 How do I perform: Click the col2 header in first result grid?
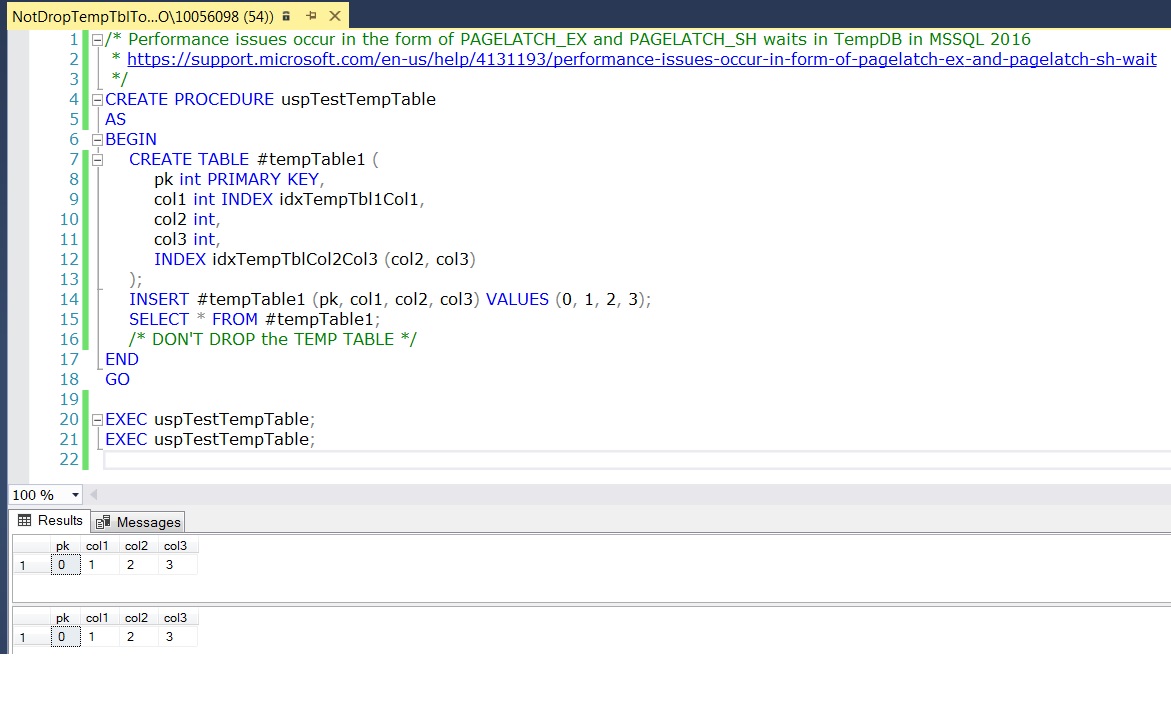point(136,546)
